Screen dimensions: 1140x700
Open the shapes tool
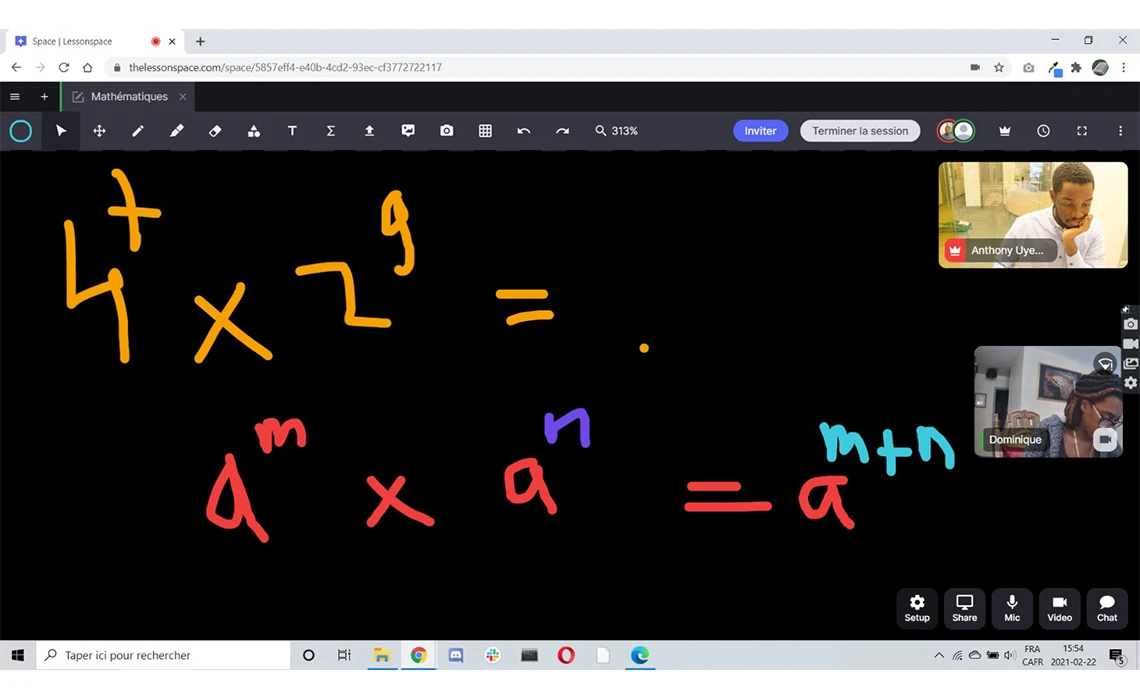pos(254,131)
